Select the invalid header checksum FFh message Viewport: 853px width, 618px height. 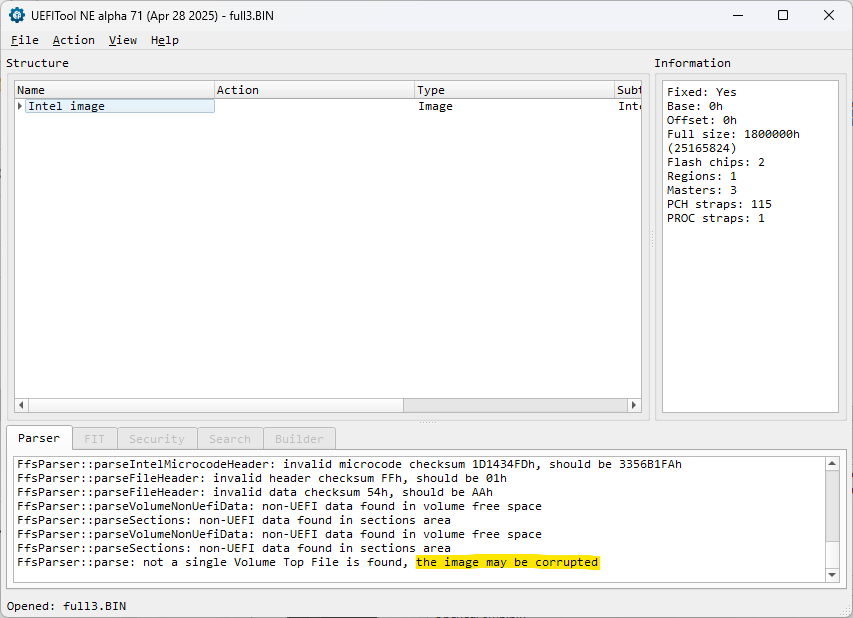[x=262, y=478]
